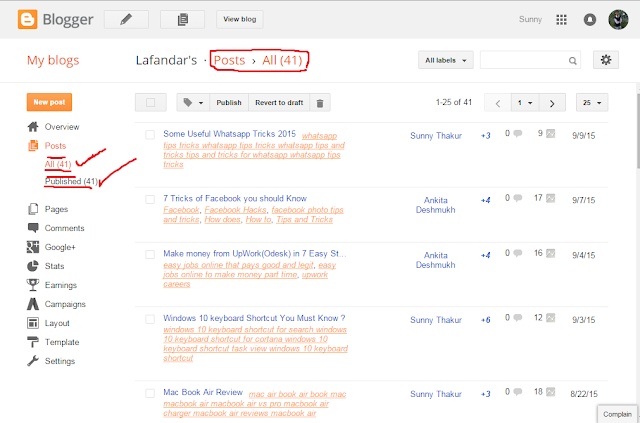
Task: Open the Google apps grid icon
Action: (561, 20)
